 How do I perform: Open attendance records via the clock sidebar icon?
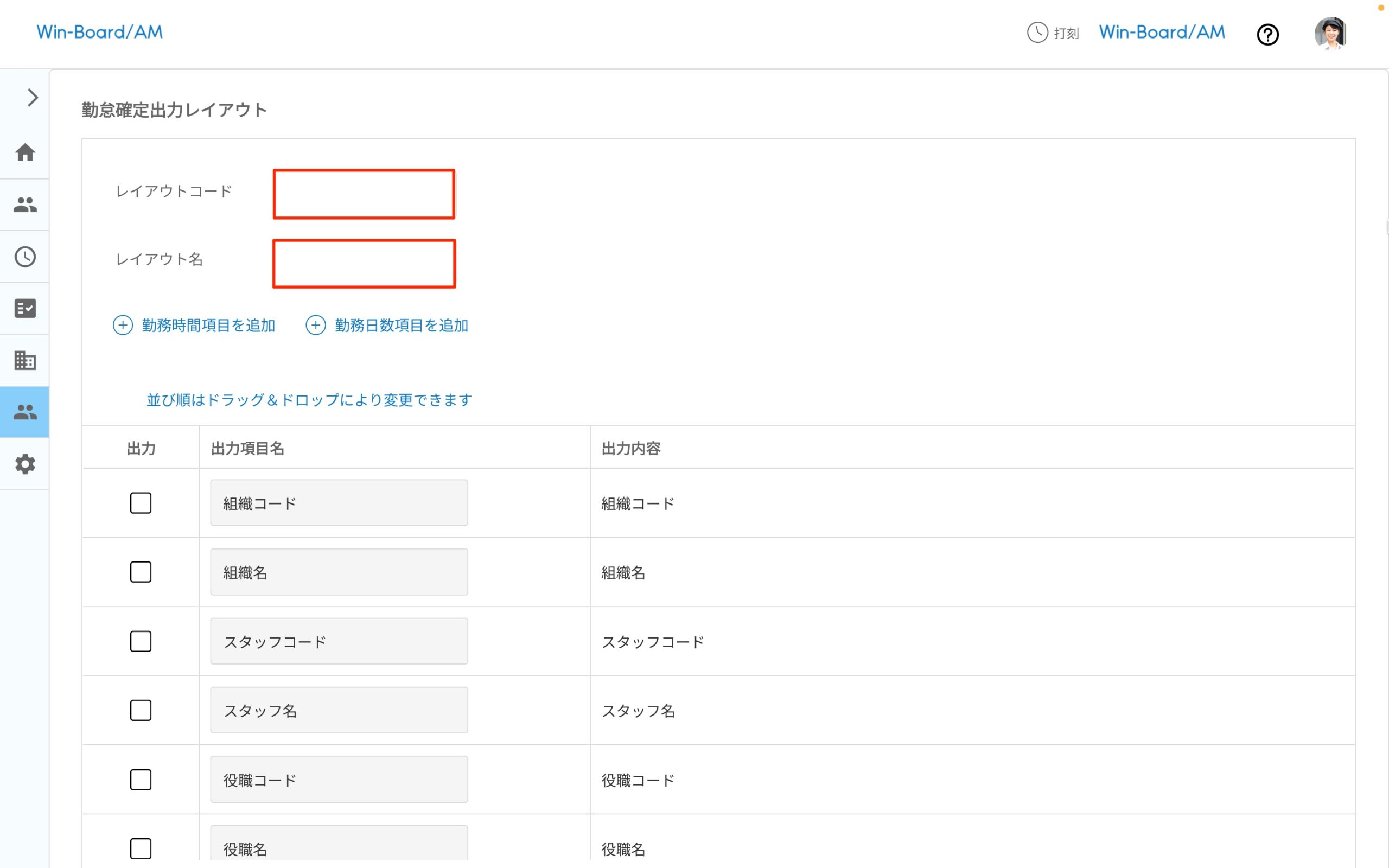[x=24, y=257]
